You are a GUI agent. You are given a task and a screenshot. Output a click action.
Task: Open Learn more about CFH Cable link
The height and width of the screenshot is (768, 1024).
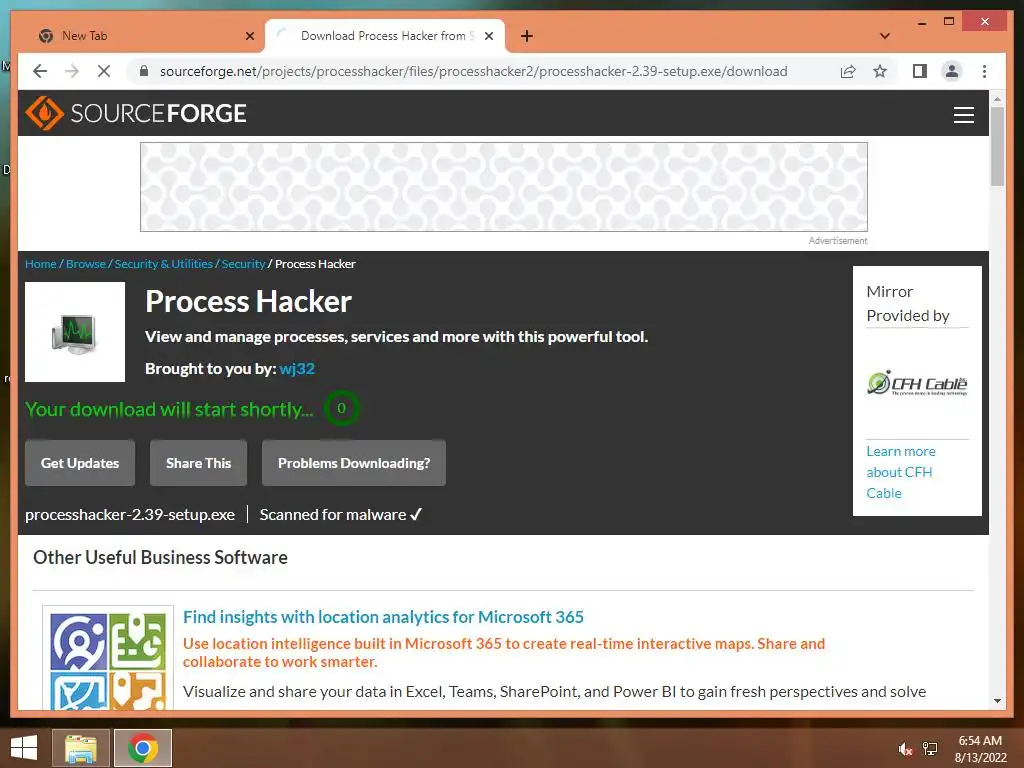click(901, 472)
